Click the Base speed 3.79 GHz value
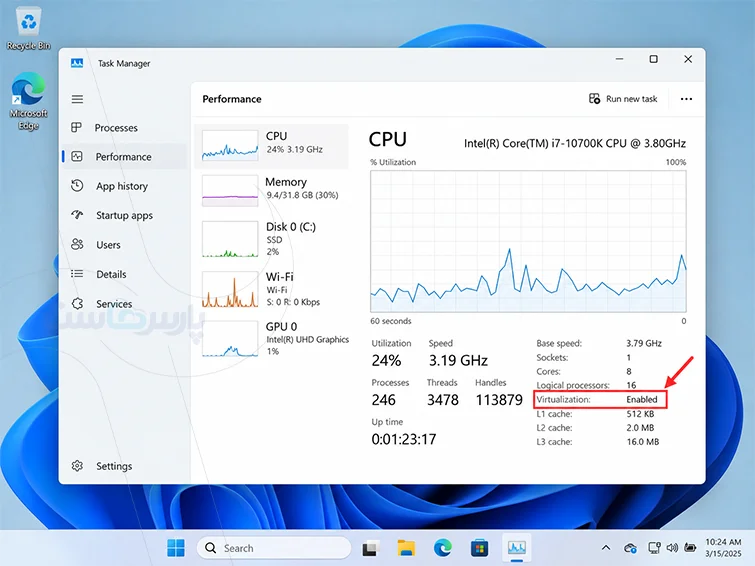 coord(644,343)
